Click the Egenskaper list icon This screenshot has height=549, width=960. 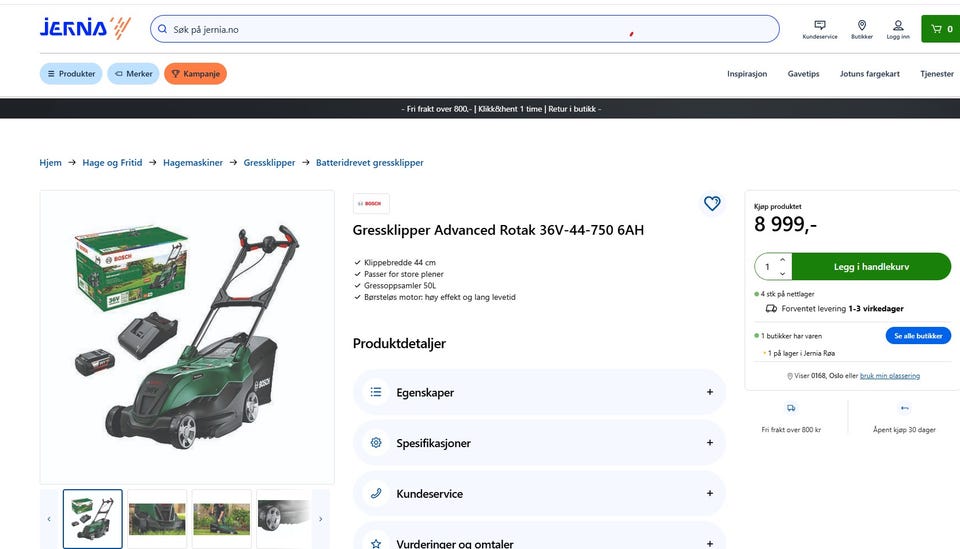376,392
